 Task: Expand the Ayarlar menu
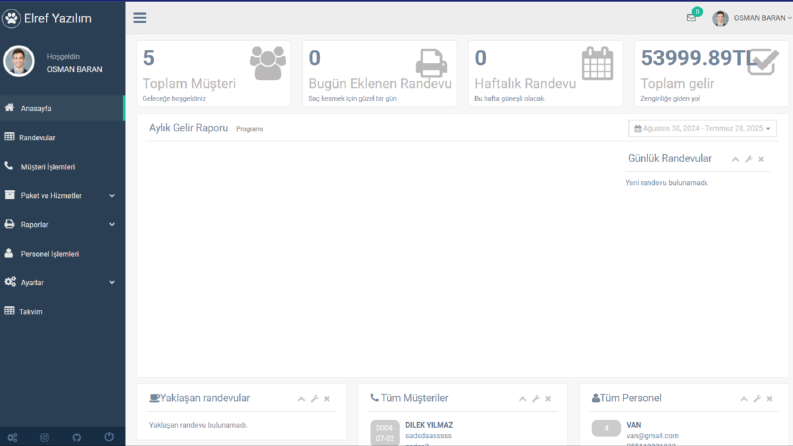(62, 282)
